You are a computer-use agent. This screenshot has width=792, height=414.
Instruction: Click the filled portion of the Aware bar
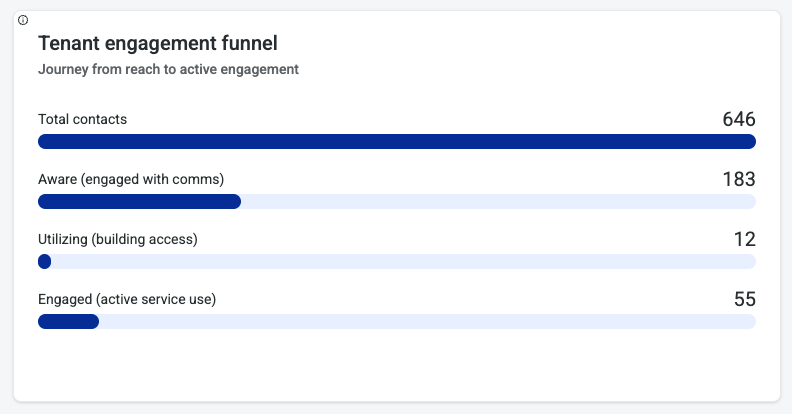click(139, 202)
